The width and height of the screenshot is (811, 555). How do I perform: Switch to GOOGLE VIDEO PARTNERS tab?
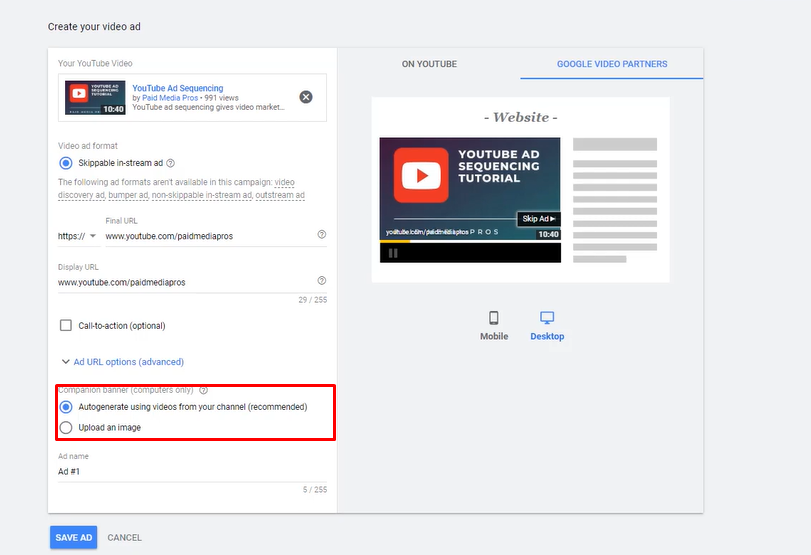click(612, 64)
